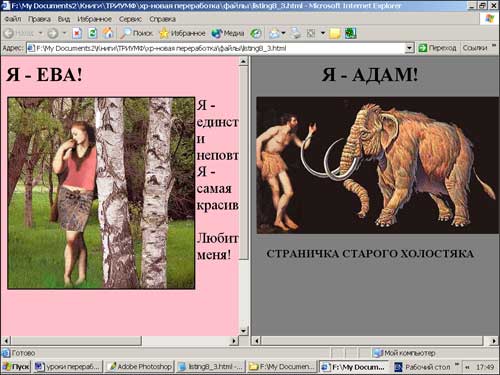
Task: Click the Back (Назад) navigation button
Action: (x=19, y=33)
